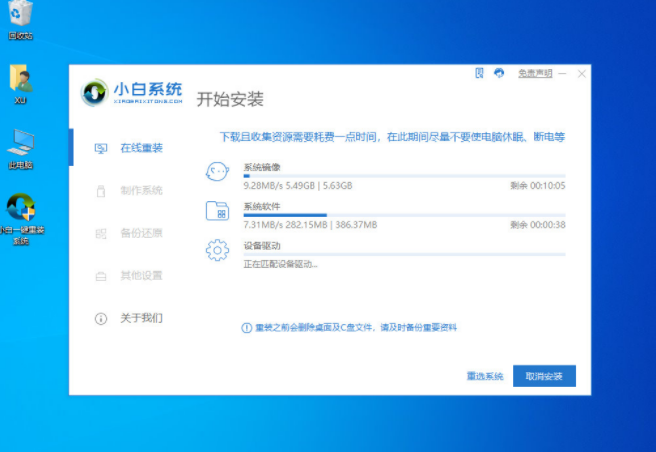Click the 设备驱动 gear icon
Viewport: 656px width, 452px height.
point(217,250)
